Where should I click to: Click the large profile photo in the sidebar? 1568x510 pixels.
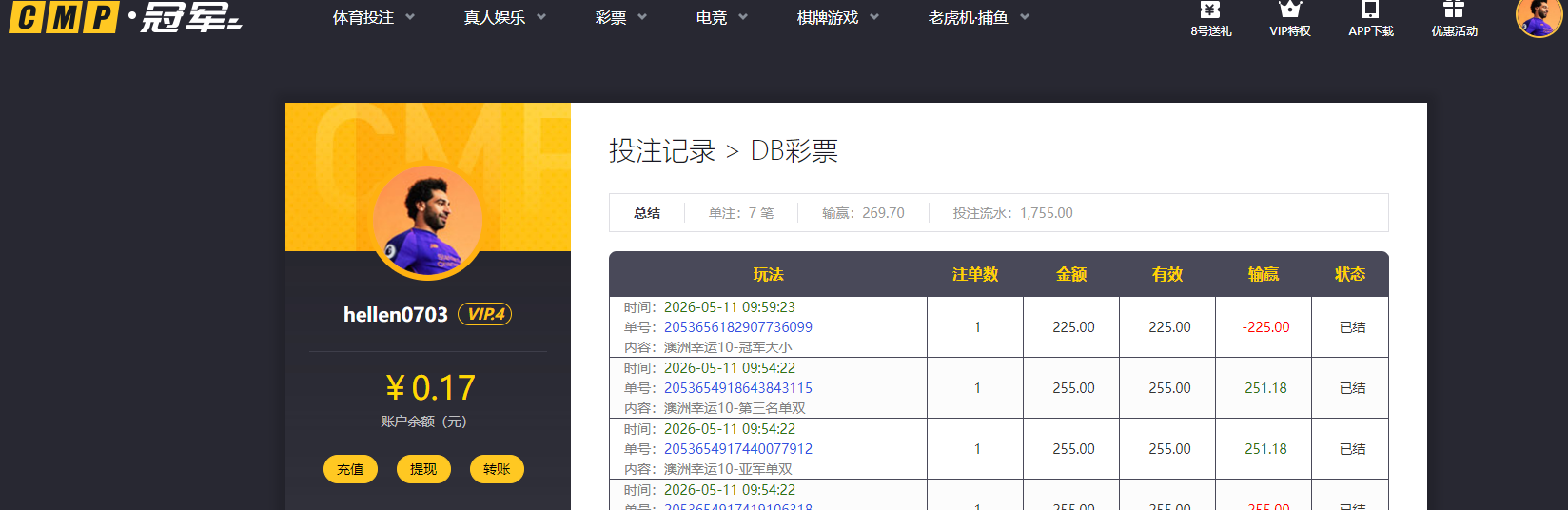(x=427, y=223)
